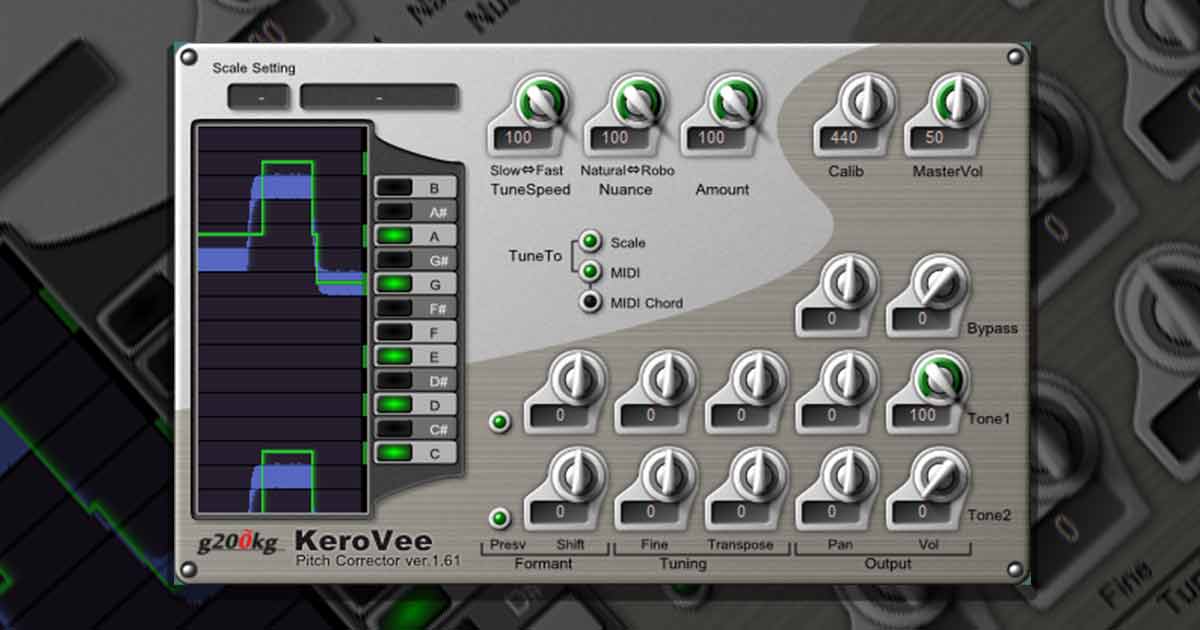The height and width of the screenshot is (630, 1200).
Task: Click the 'Bypass' label
Action: [992, 328]
